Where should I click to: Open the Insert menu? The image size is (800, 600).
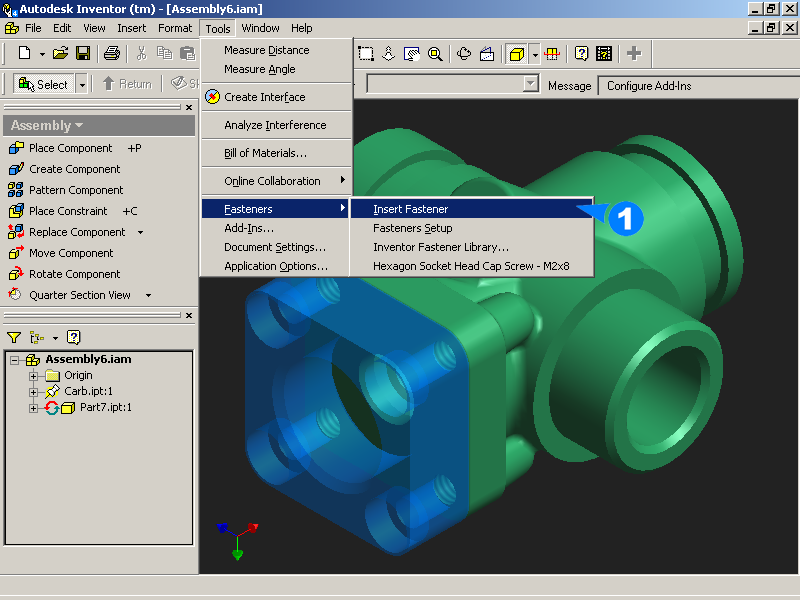click(132, 28)
